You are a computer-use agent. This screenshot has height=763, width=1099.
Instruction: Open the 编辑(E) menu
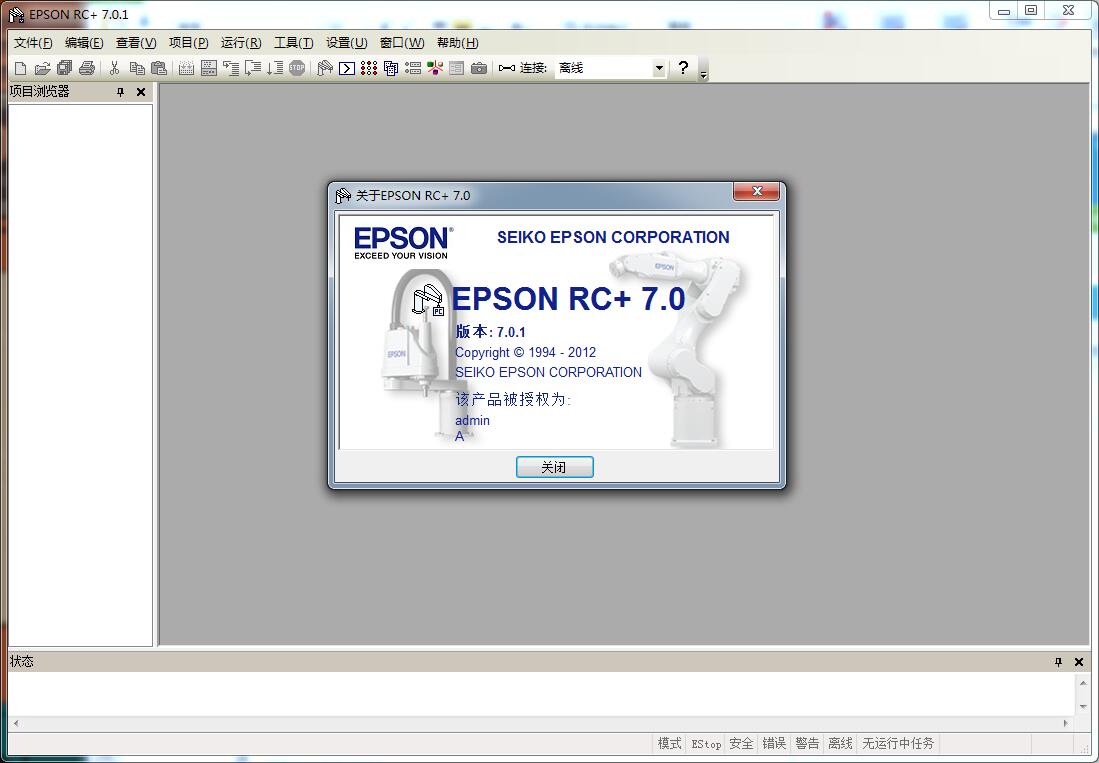[84, 43]
